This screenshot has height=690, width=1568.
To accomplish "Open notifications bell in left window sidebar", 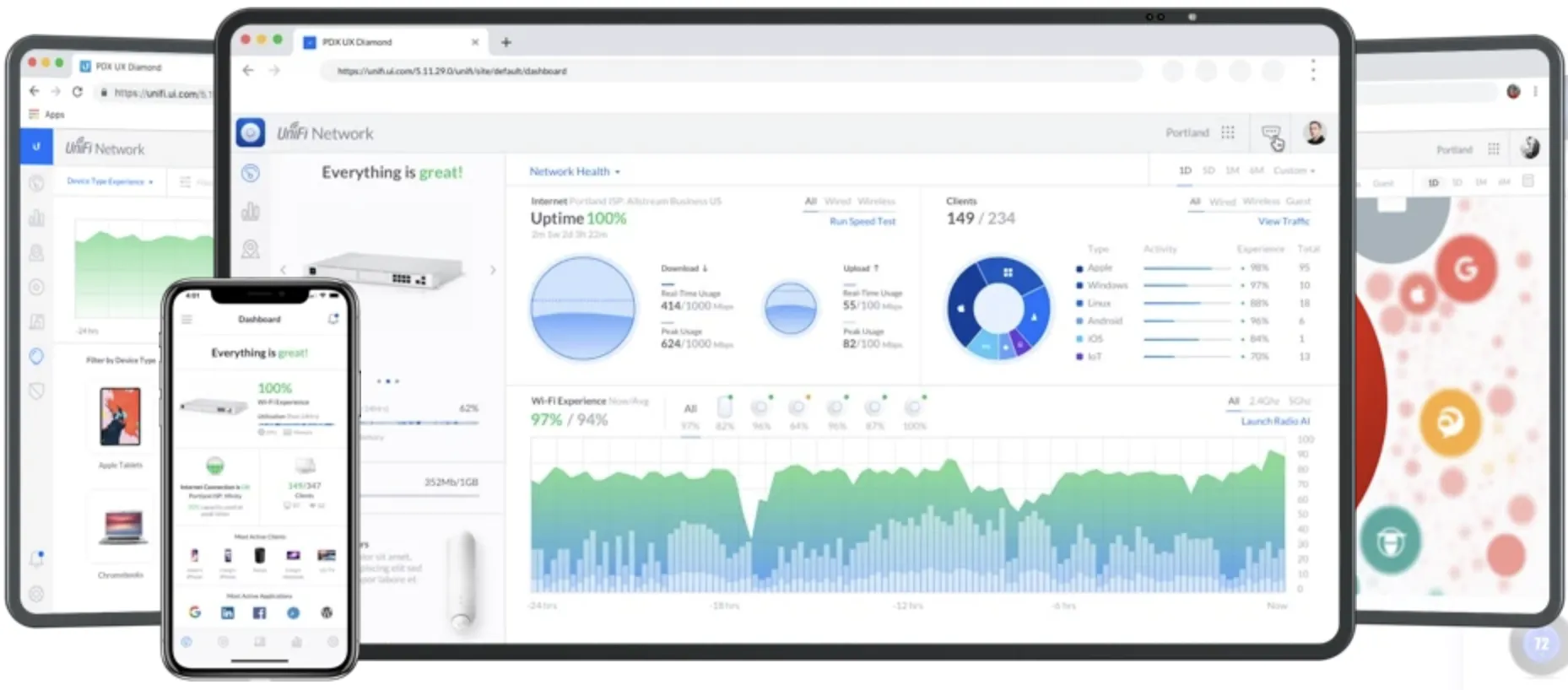I will [36, 558].
